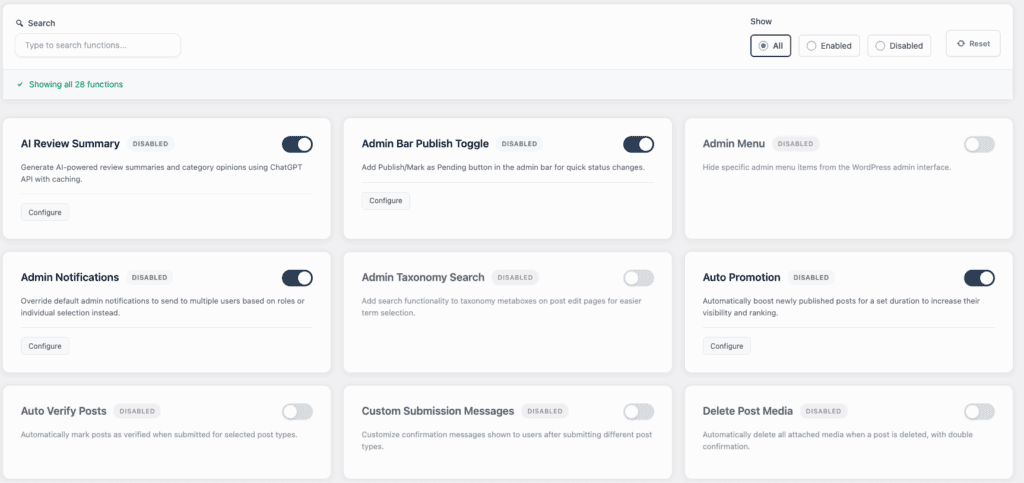
Task: Open Configure for Admin Notifications
Action: point(45,346)
